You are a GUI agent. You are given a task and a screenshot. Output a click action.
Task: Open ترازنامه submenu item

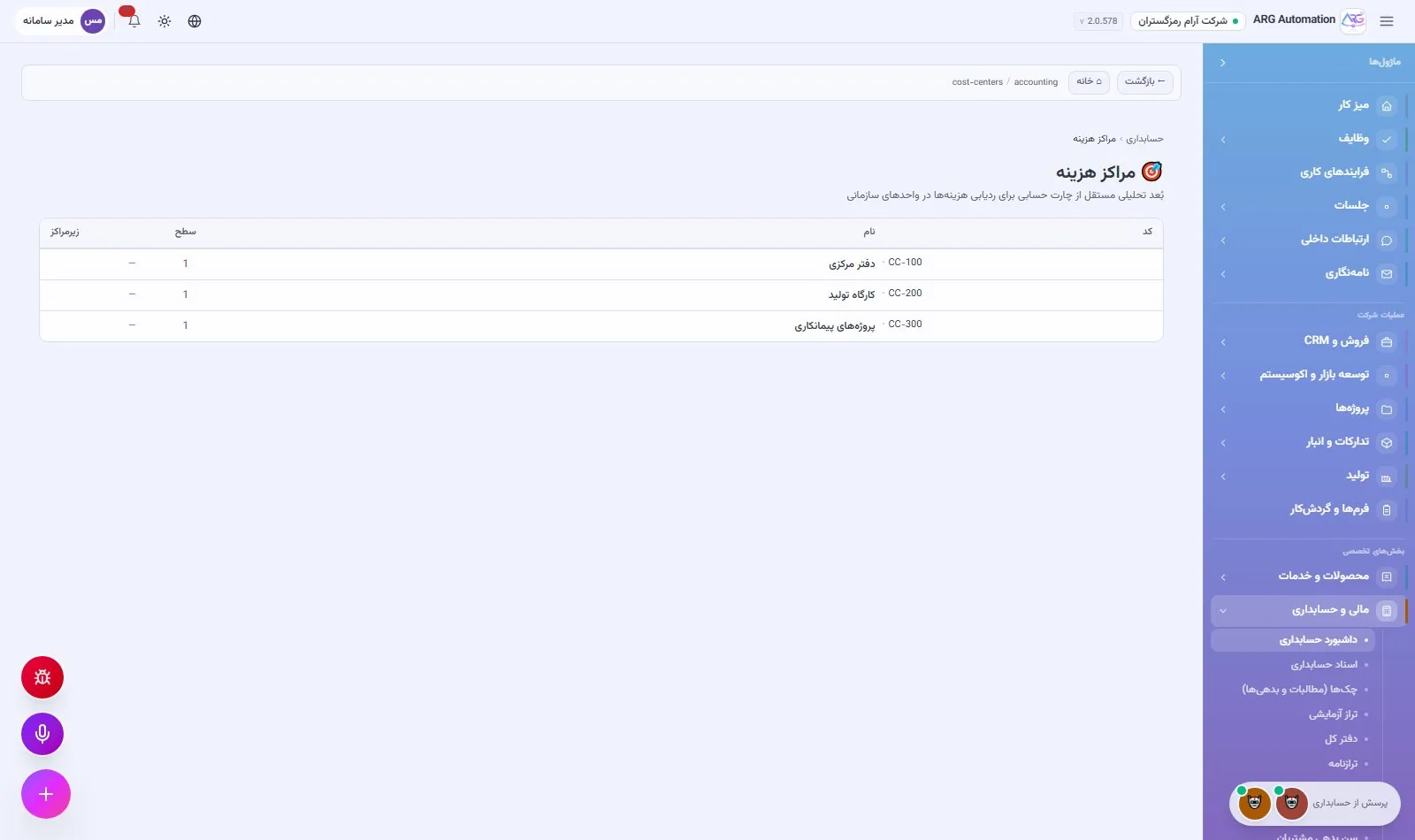pyautogui.click(x=1293, y=764)
